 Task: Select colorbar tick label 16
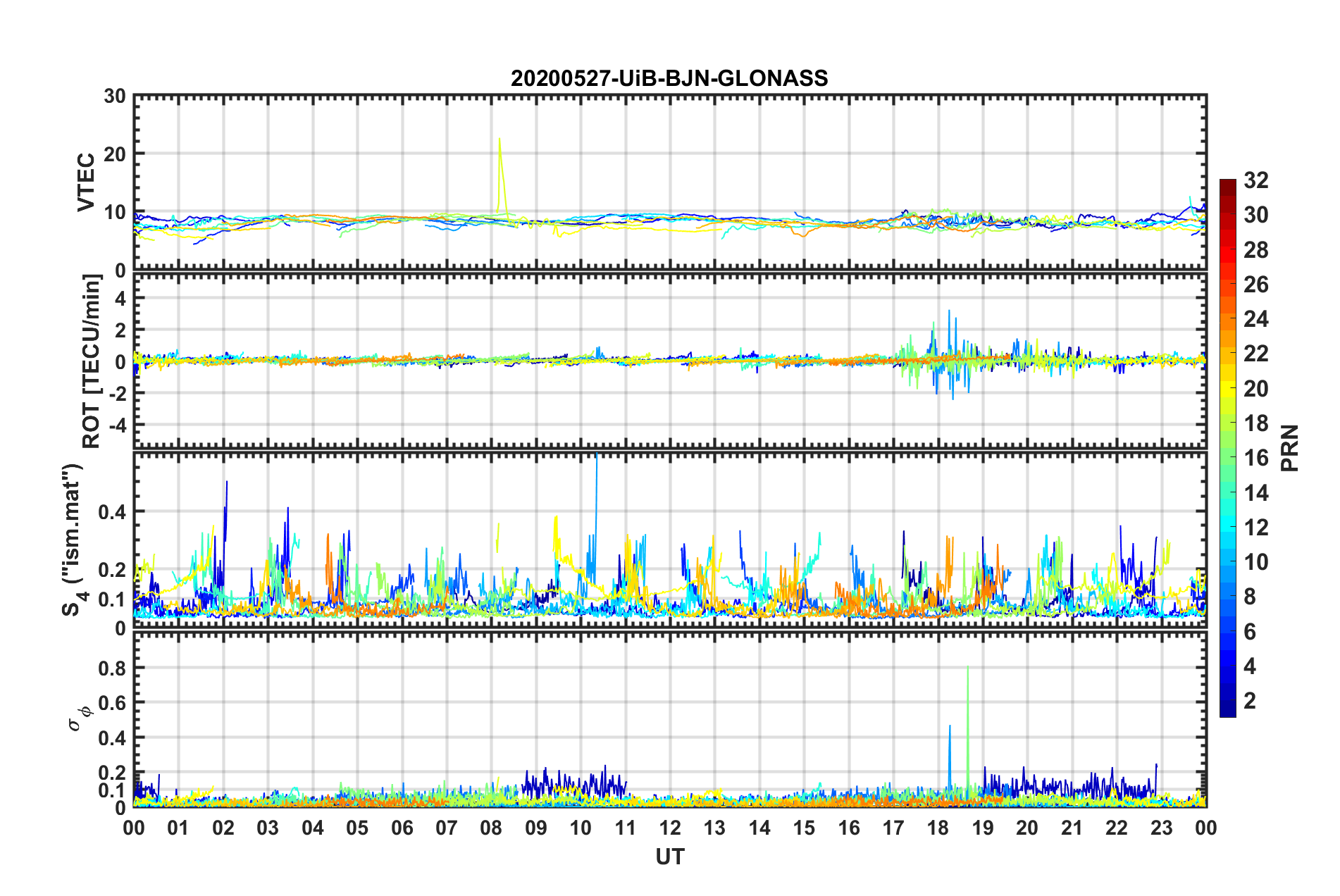(1256, 458)
